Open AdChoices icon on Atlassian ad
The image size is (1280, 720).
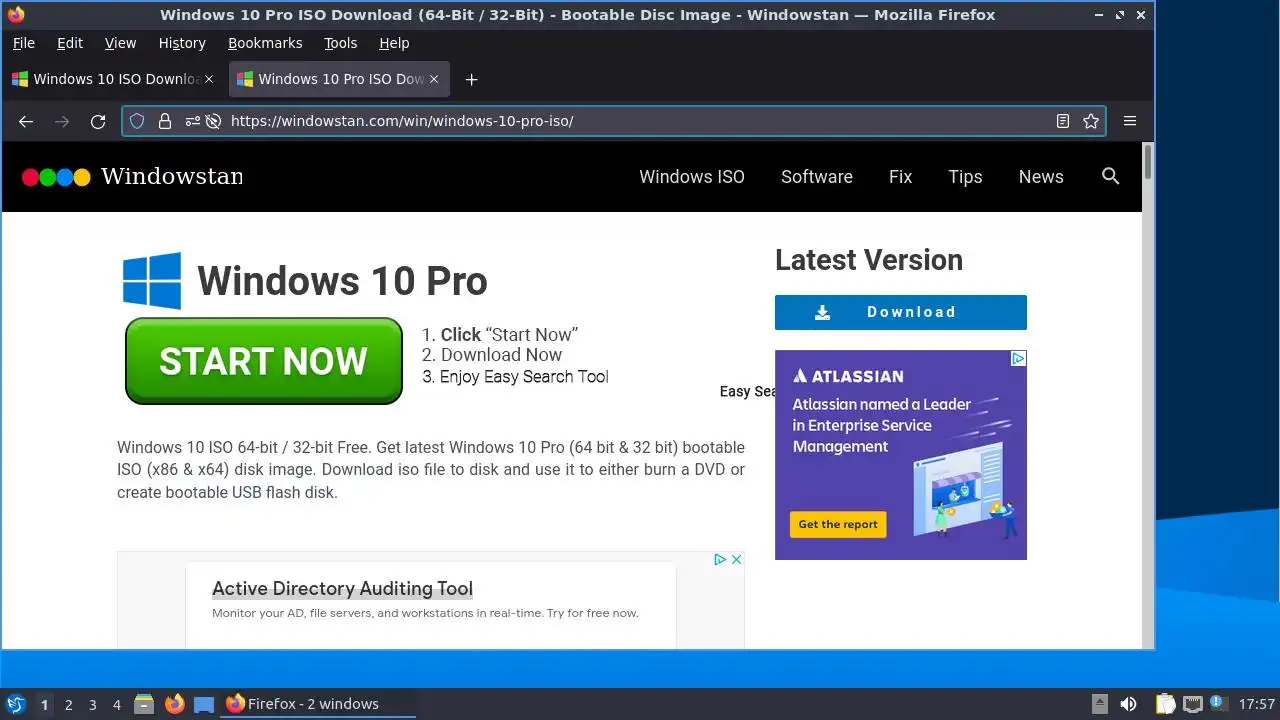[x=1018, y=358]
